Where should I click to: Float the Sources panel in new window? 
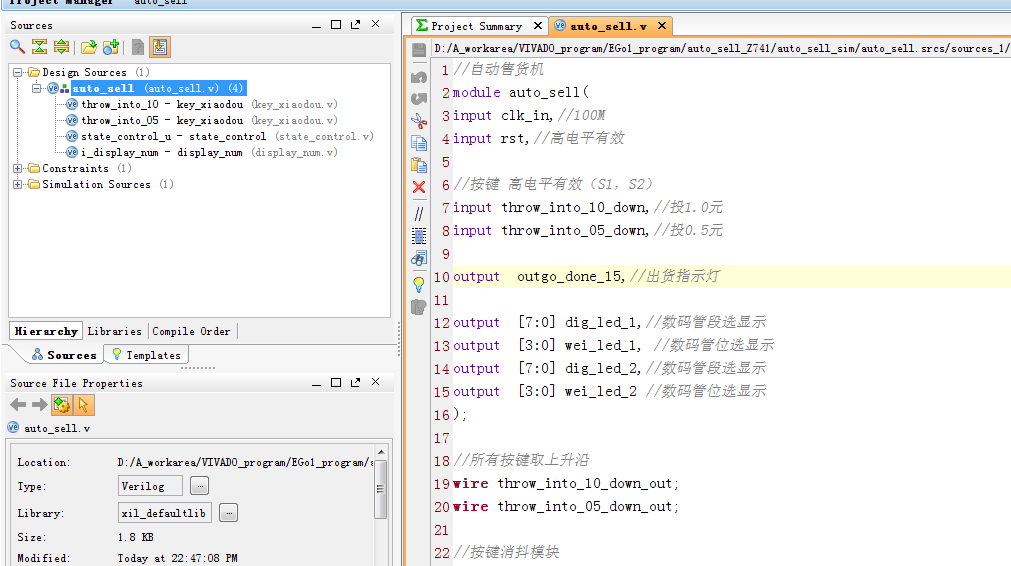pos(355,24)
